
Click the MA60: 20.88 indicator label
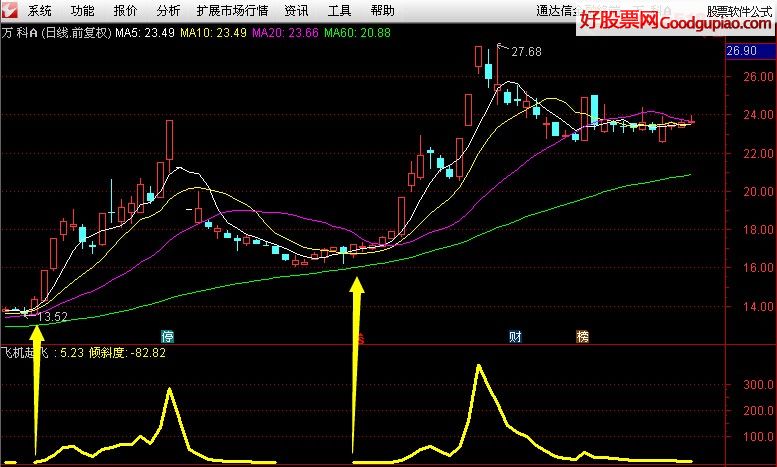[x=357, y=33]
